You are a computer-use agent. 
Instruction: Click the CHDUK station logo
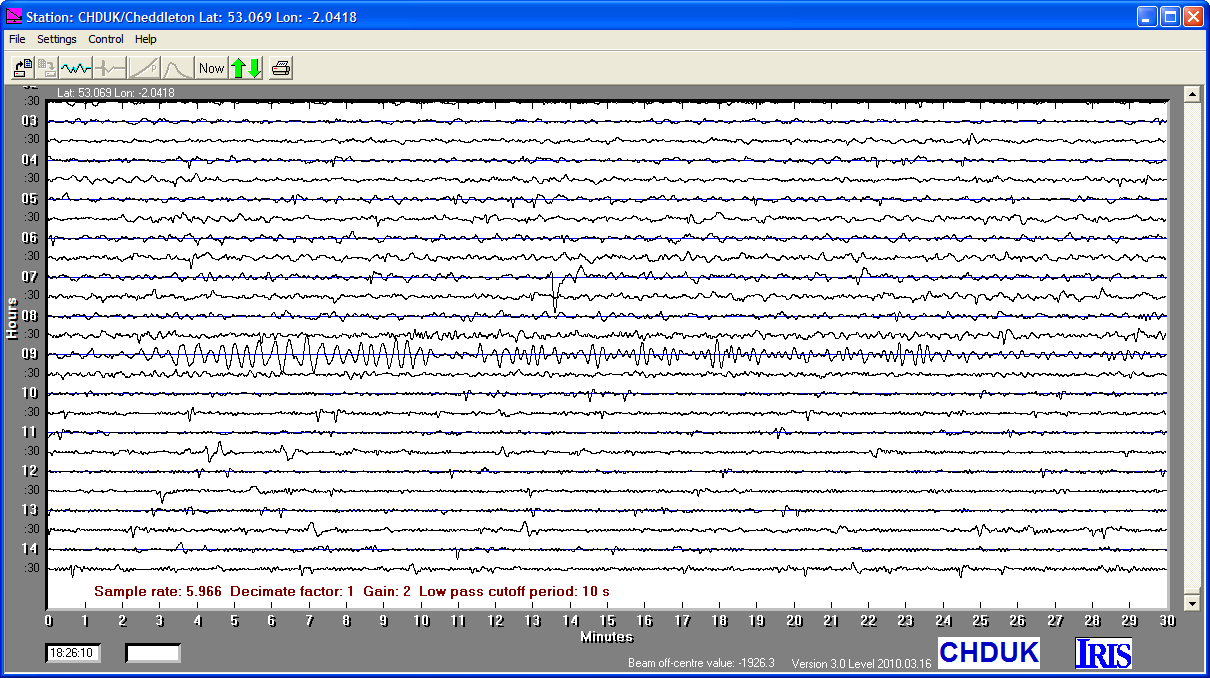pos(988,653)
